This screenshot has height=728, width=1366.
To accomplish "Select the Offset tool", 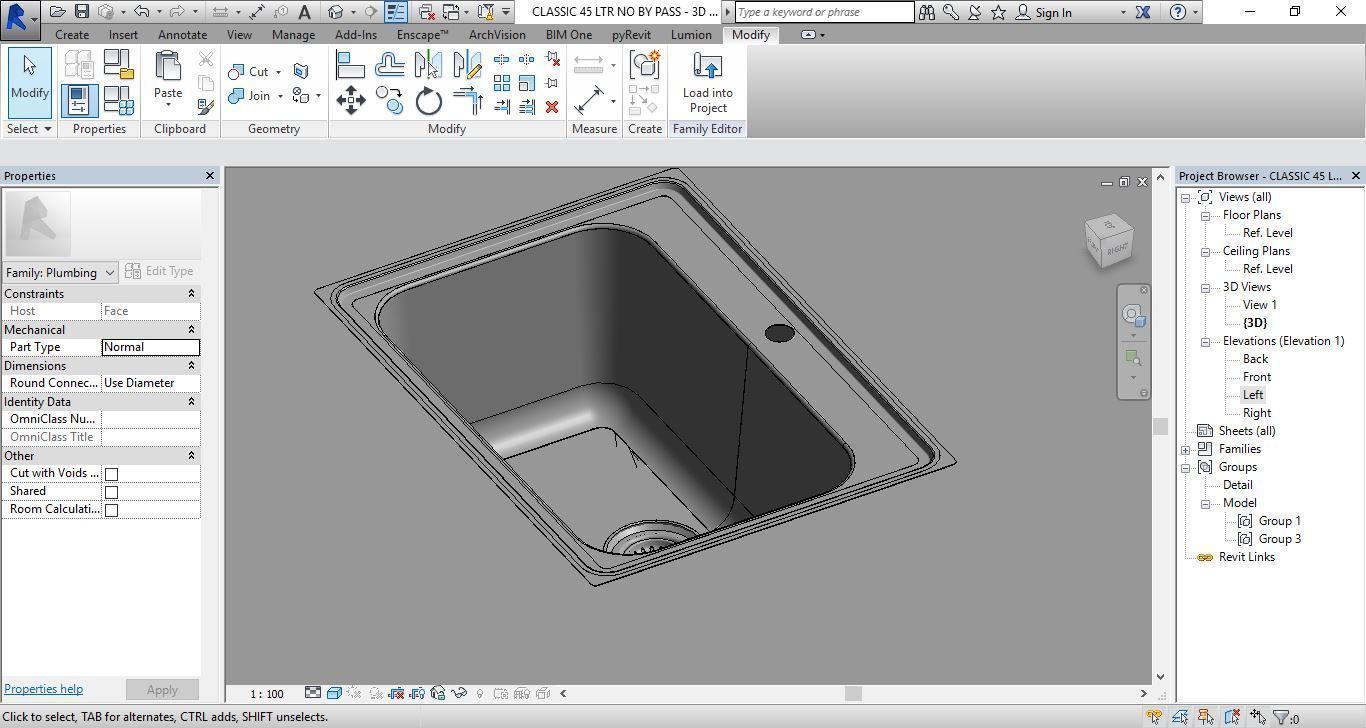I will pos(389,66).
